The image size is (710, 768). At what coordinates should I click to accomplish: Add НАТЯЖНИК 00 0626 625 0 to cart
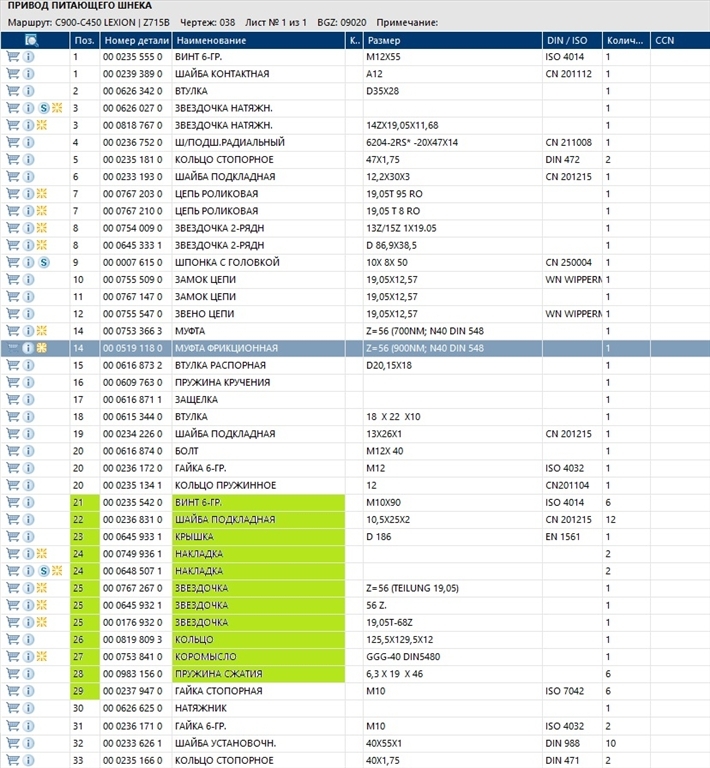click(13, 708)
